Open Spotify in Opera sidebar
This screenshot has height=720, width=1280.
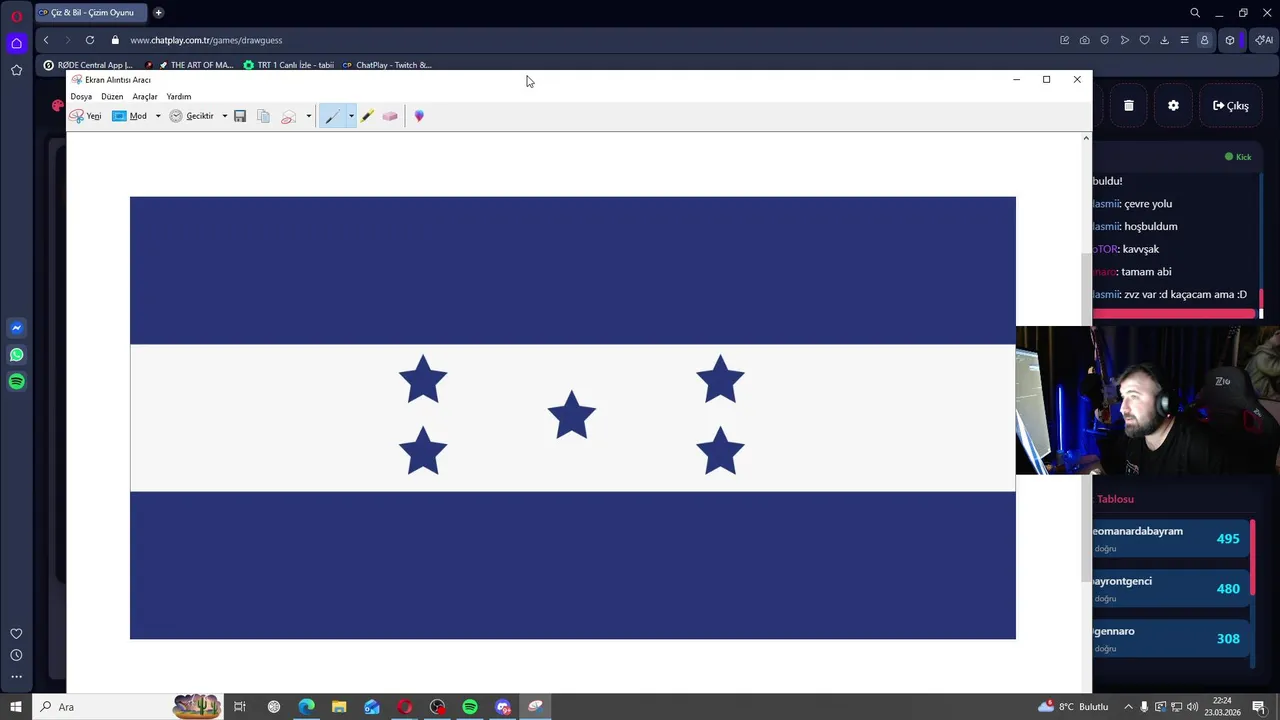16,382
